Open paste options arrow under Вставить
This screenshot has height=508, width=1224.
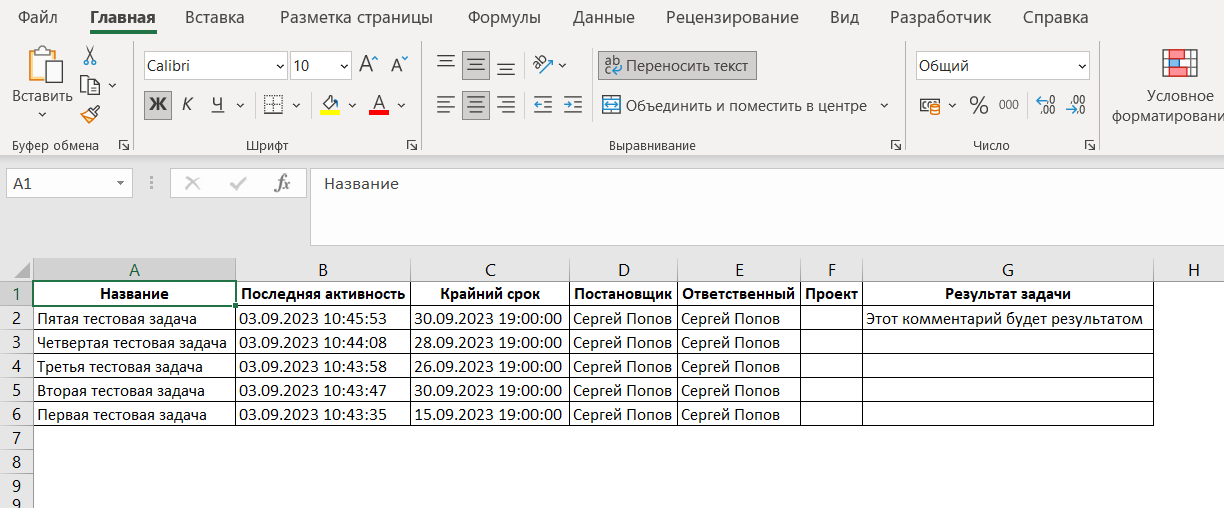[x=43, y=116]
